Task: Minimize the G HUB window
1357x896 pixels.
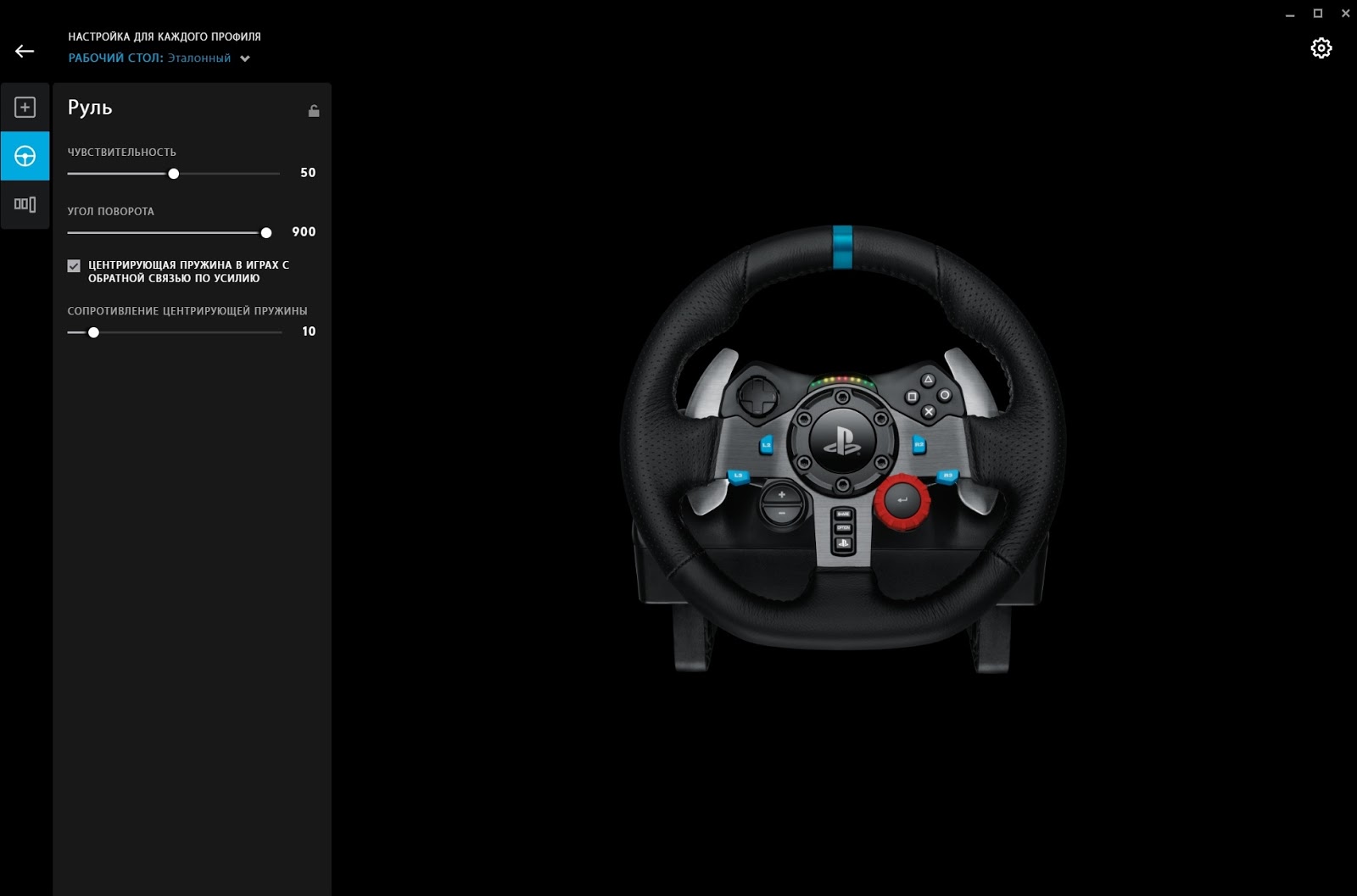Action: point(1290,14)
